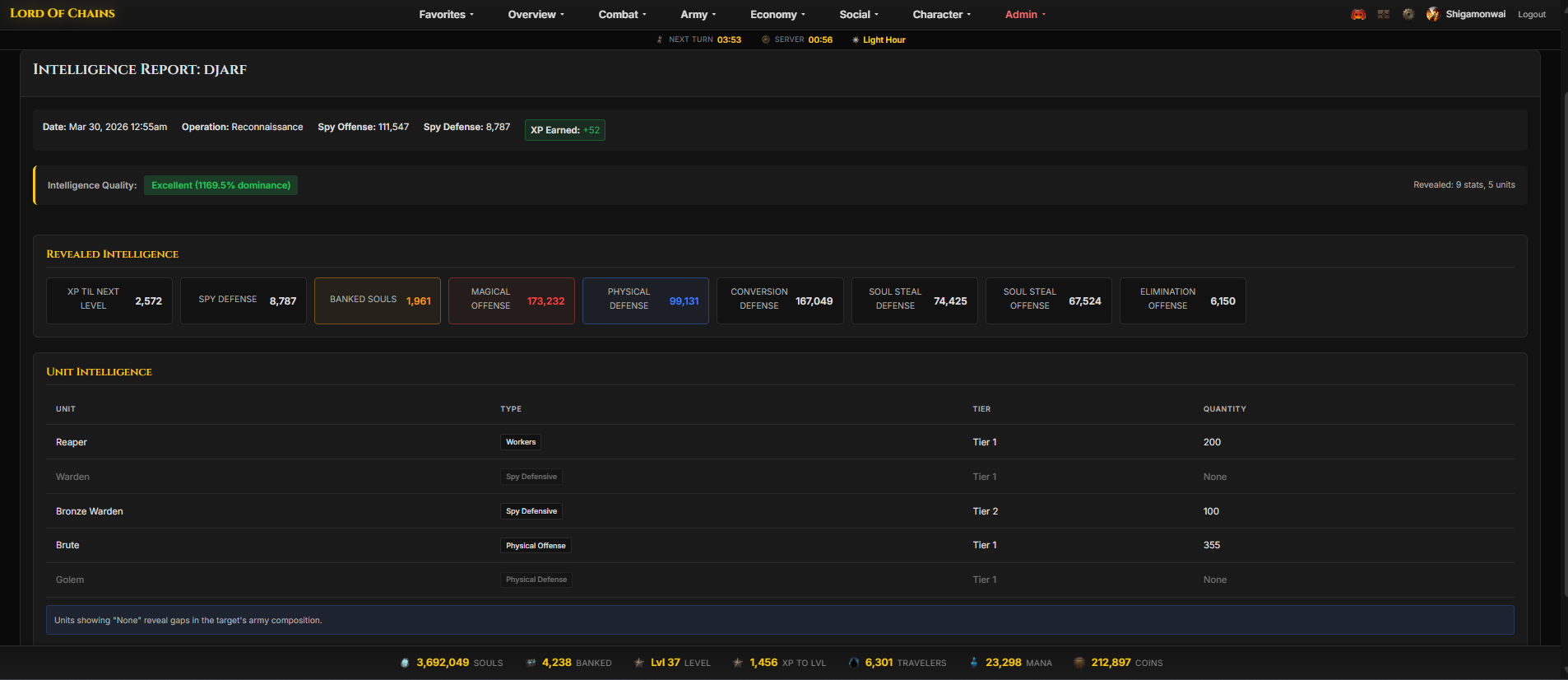Screen dimensions: 1568x680
Task: Expand the Favorites dropdown menu
Action: click(x=446, y=15)
